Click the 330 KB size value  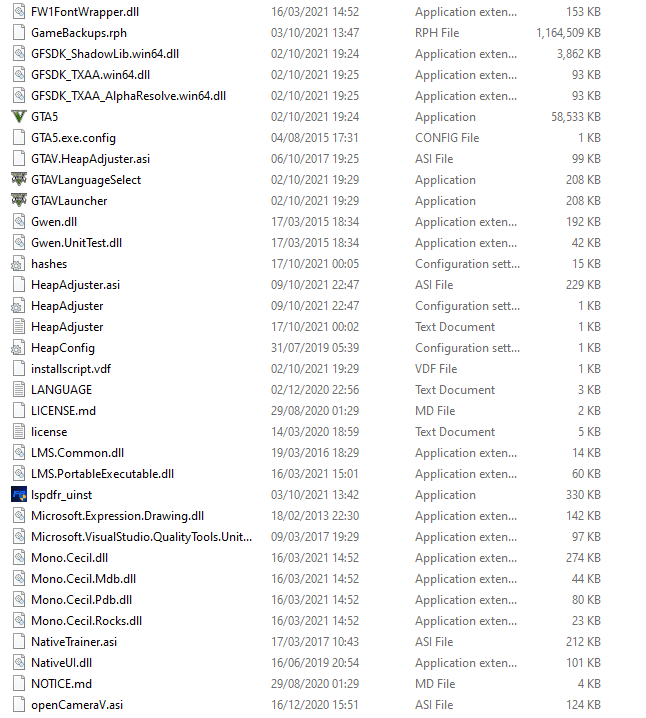(583, 495)
